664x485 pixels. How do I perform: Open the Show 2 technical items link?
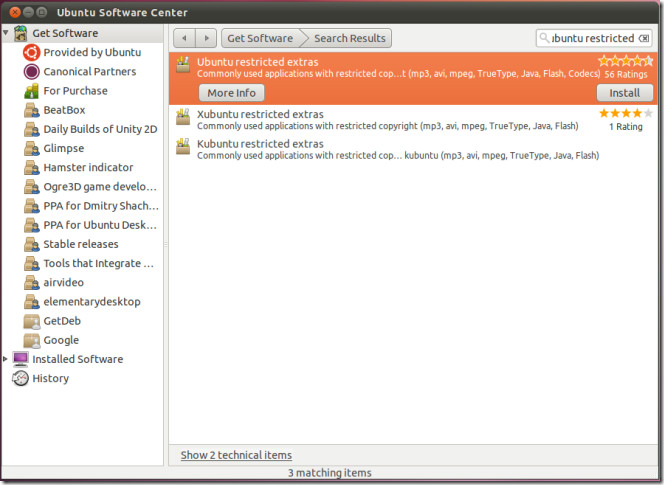pyautogui.click(x=236, y=455)
